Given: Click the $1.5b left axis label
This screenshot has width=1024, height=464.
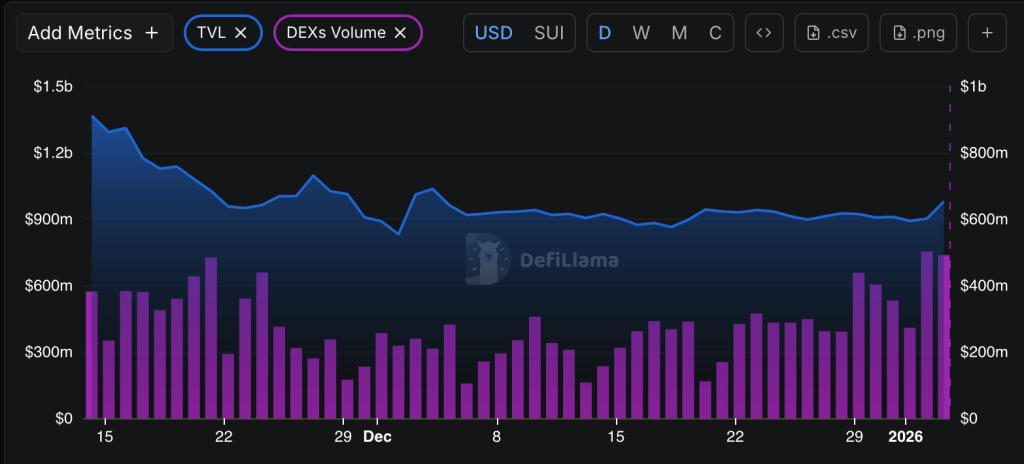Looking at the screenshot, I should (x=52, y=87).
